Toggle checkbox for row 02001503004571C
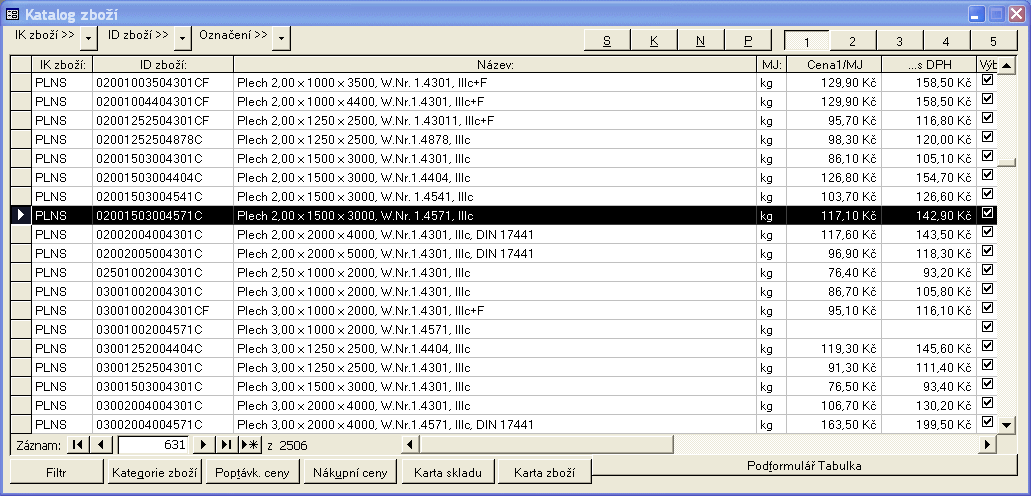This screenshot has height=496, width=1031. [988, 214]
